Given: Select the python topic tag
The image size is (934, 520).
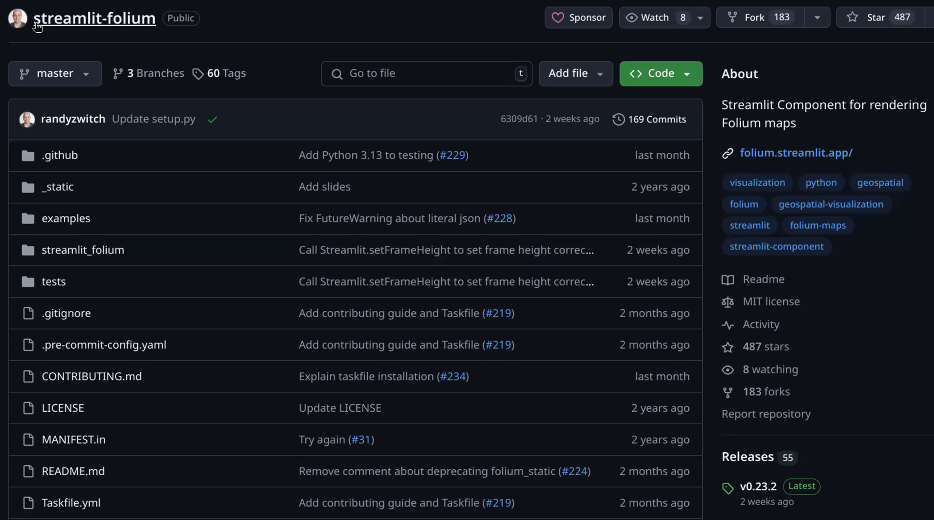Looking at the screenshot, I should pos(821,183).
